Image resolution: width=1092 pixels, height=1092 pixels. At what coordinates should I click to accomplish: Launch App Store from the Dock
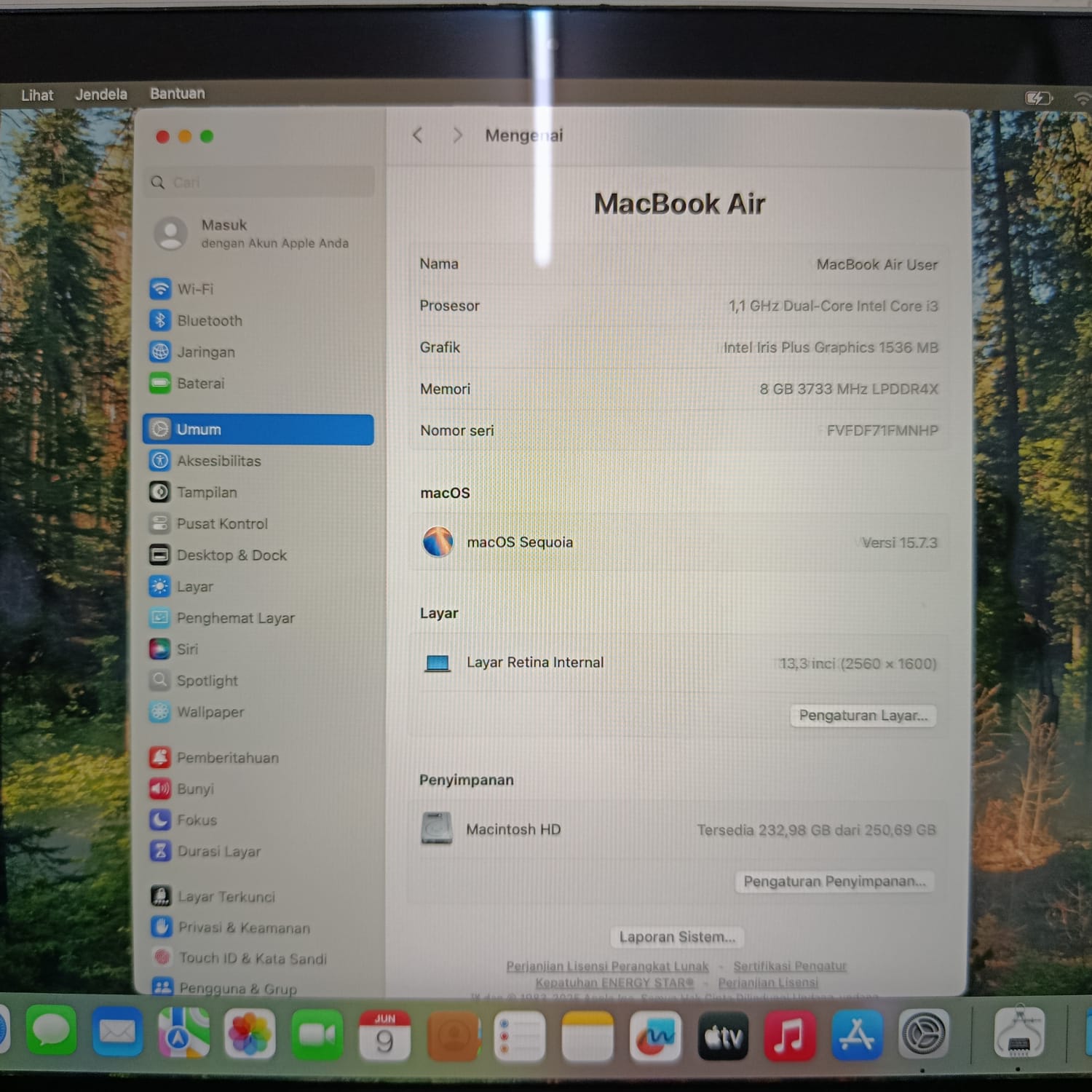(856, 1034)
